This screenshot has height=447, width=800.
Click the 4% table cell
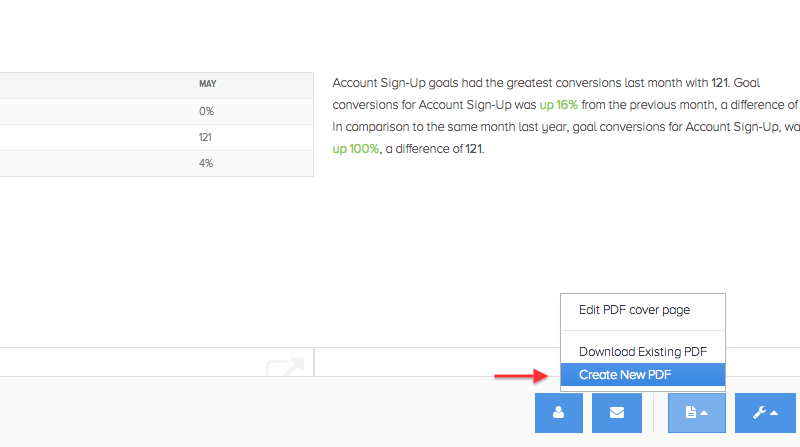[205, 163]
